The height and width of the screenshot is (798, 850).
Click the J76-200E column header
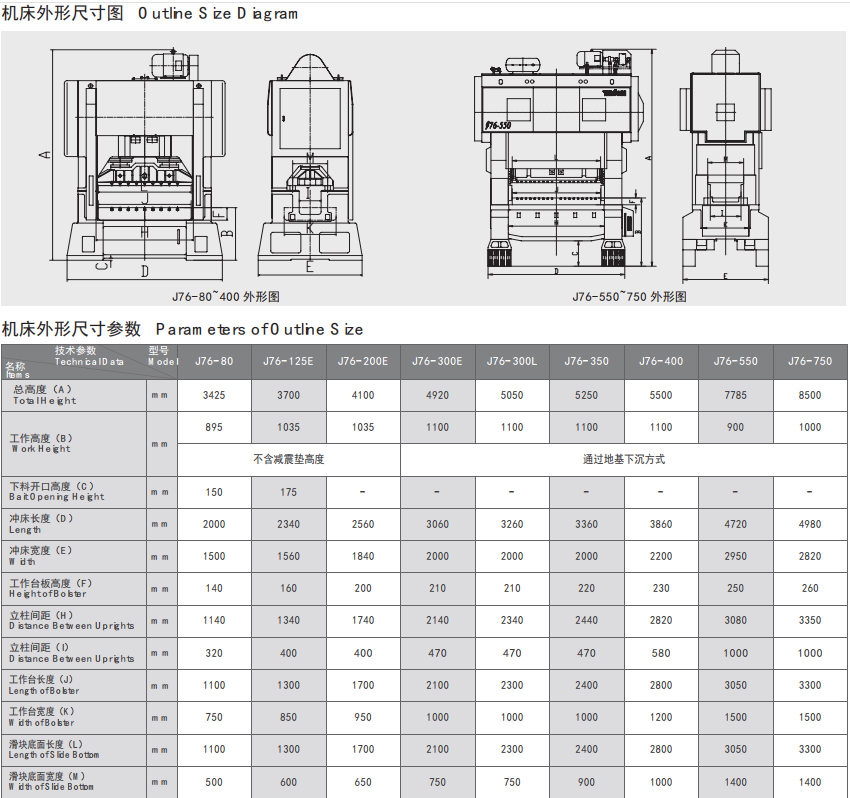point(363,361)
